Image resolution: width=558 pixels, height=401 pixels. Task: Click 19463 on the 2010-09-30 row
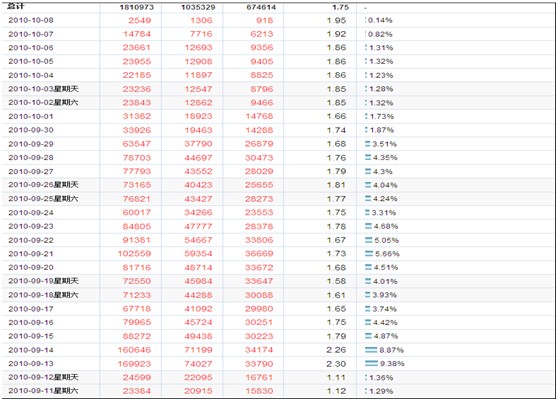(x=198, y=130)
